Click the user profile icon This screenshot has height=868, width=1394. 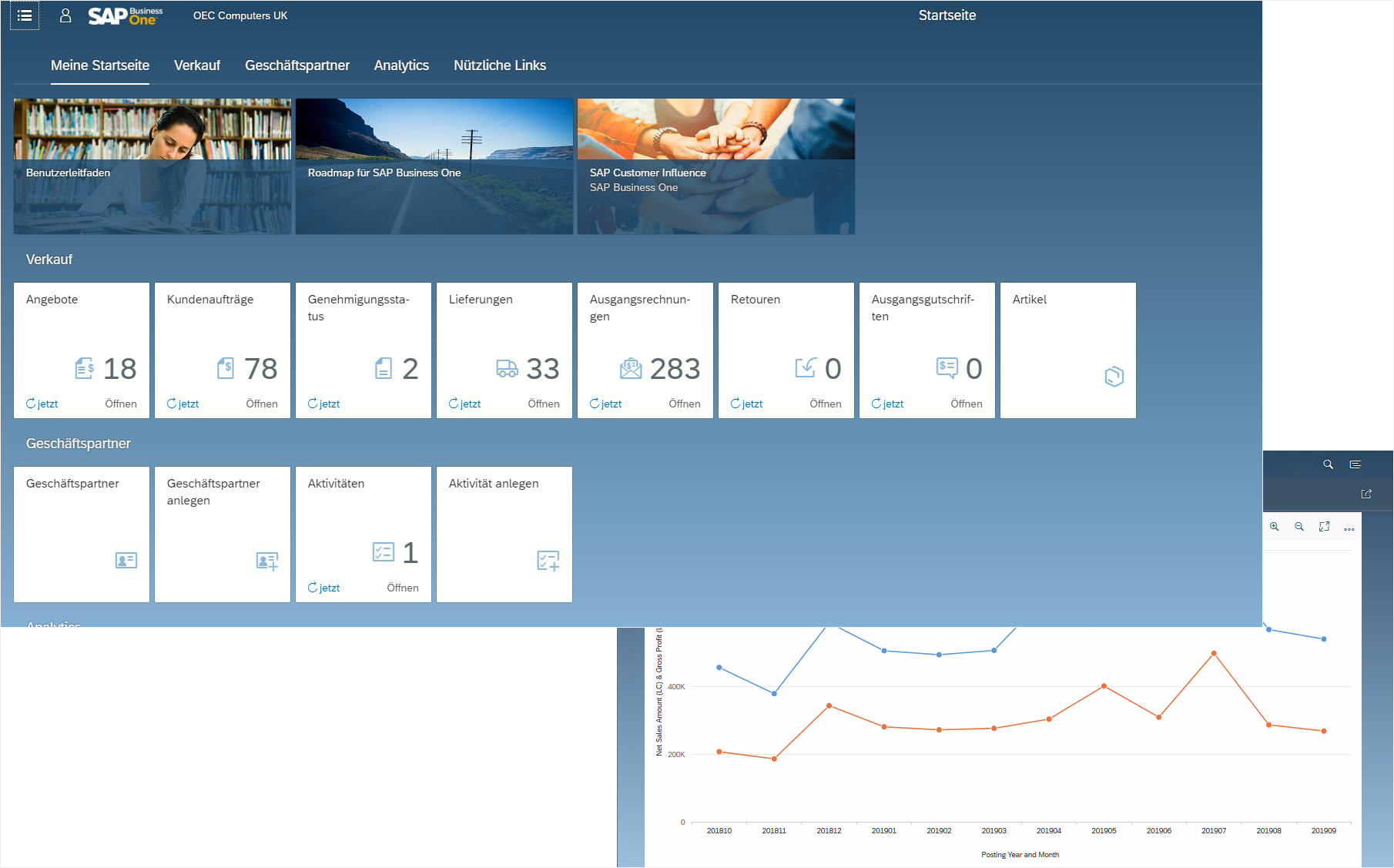[65, 15]
